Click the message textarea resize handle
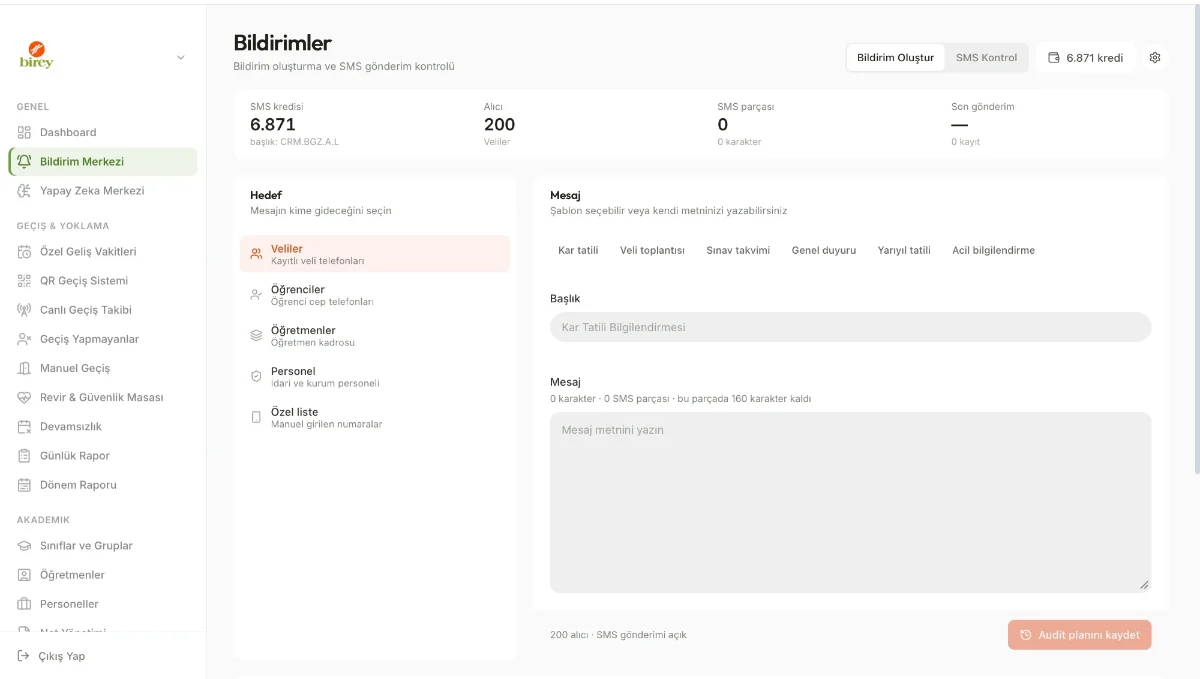The height and width of the screenshot is (679, 1200). (1144, 585)
